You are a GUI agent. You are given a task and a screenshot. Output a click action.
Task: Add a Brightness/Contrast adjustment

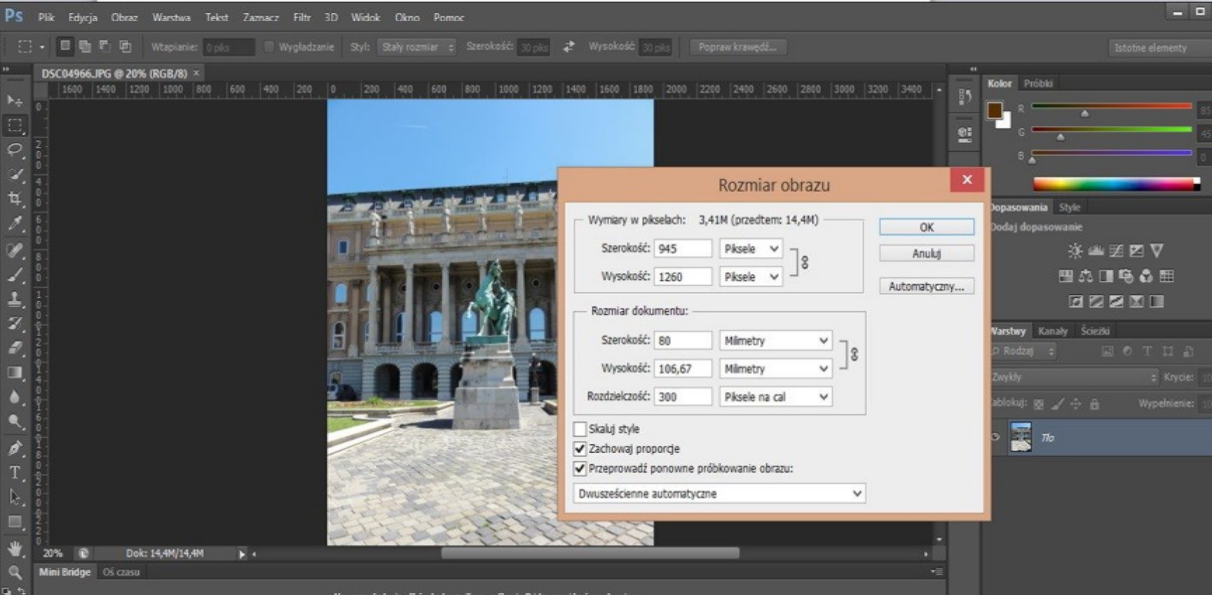point(1075,251)
